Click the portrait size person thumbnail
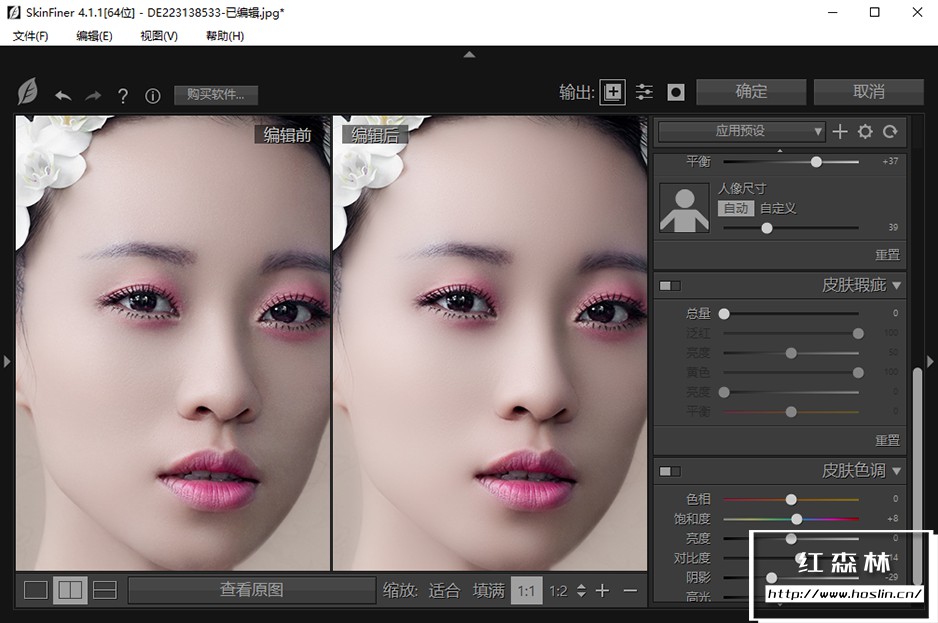The width and height of the screenshot is (938, 623). [684, 208]
